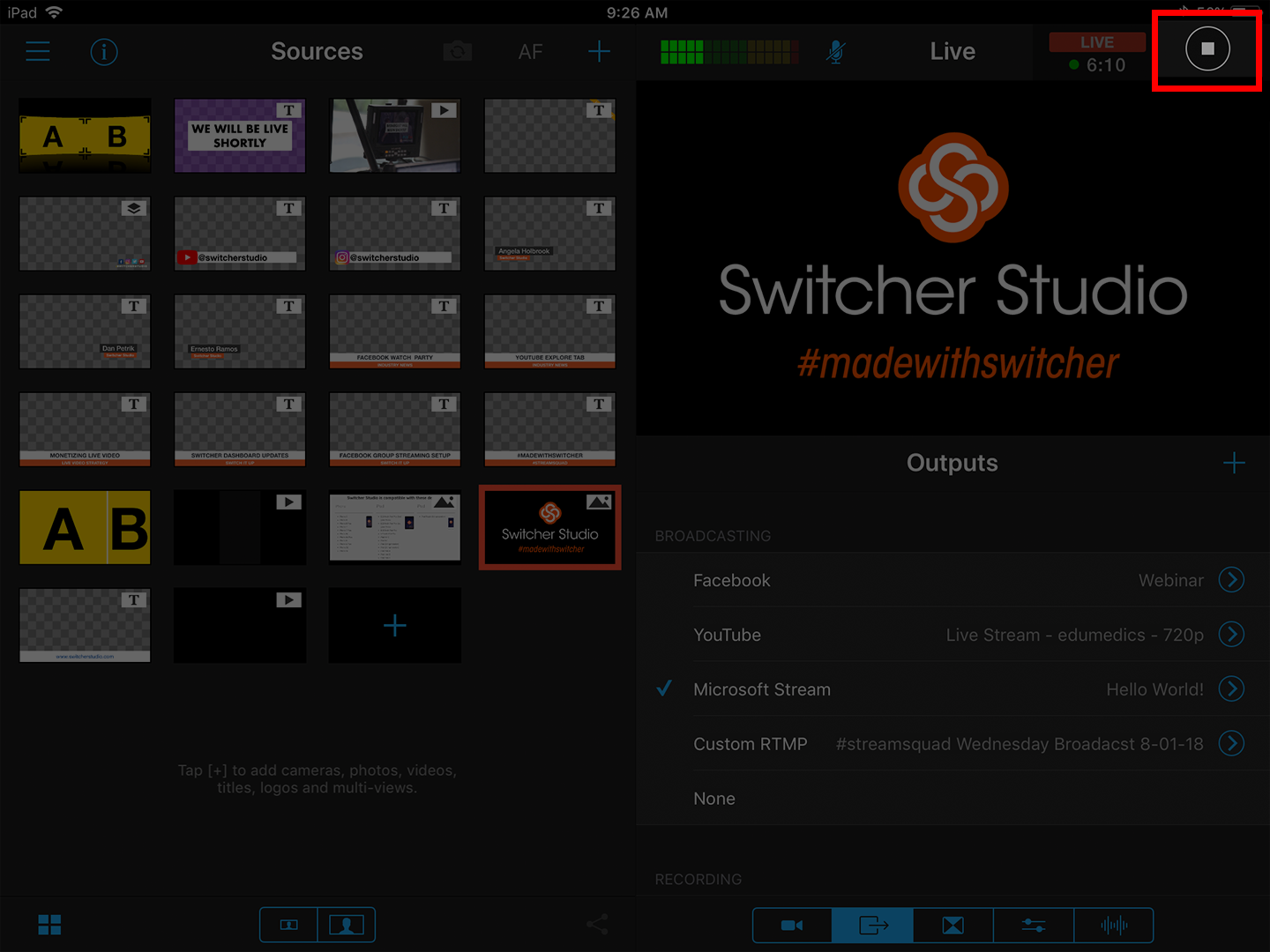Toggle AF autofocus button
The width and height of the screenshot is (1270, 952).
pos(530,52)
